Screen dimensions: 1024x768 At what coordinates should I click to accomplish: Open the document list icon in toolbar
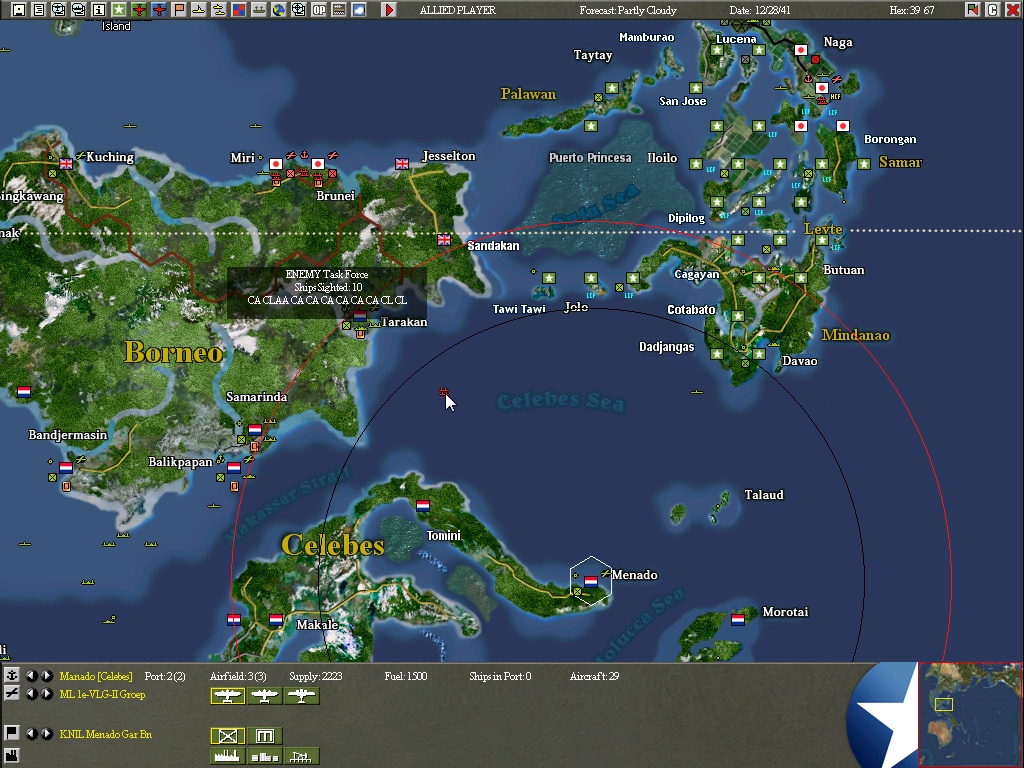click(39, 10)
